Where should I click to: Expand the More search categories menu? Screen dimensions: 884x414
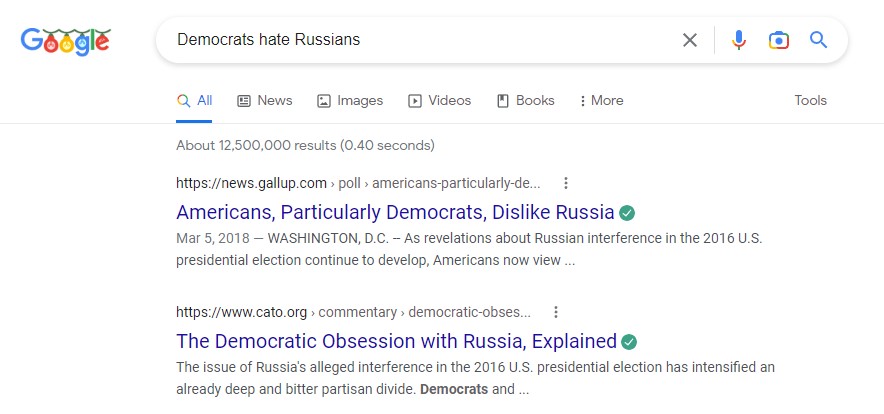coord(601,101)
